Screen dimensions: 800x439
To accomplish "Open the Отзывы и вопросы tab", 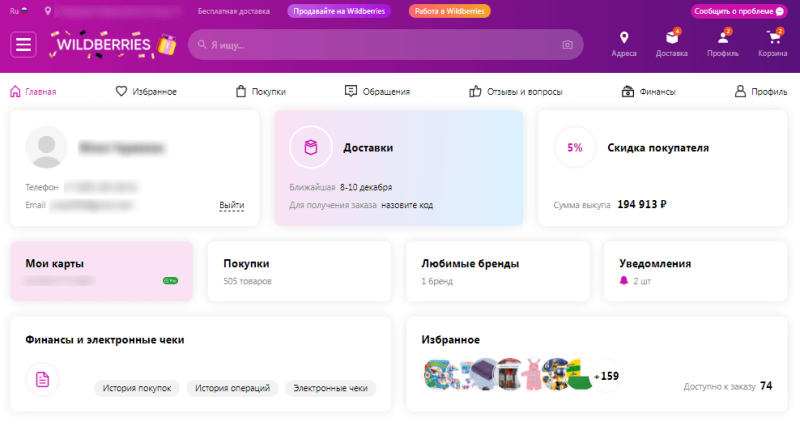I will [516, 91].
